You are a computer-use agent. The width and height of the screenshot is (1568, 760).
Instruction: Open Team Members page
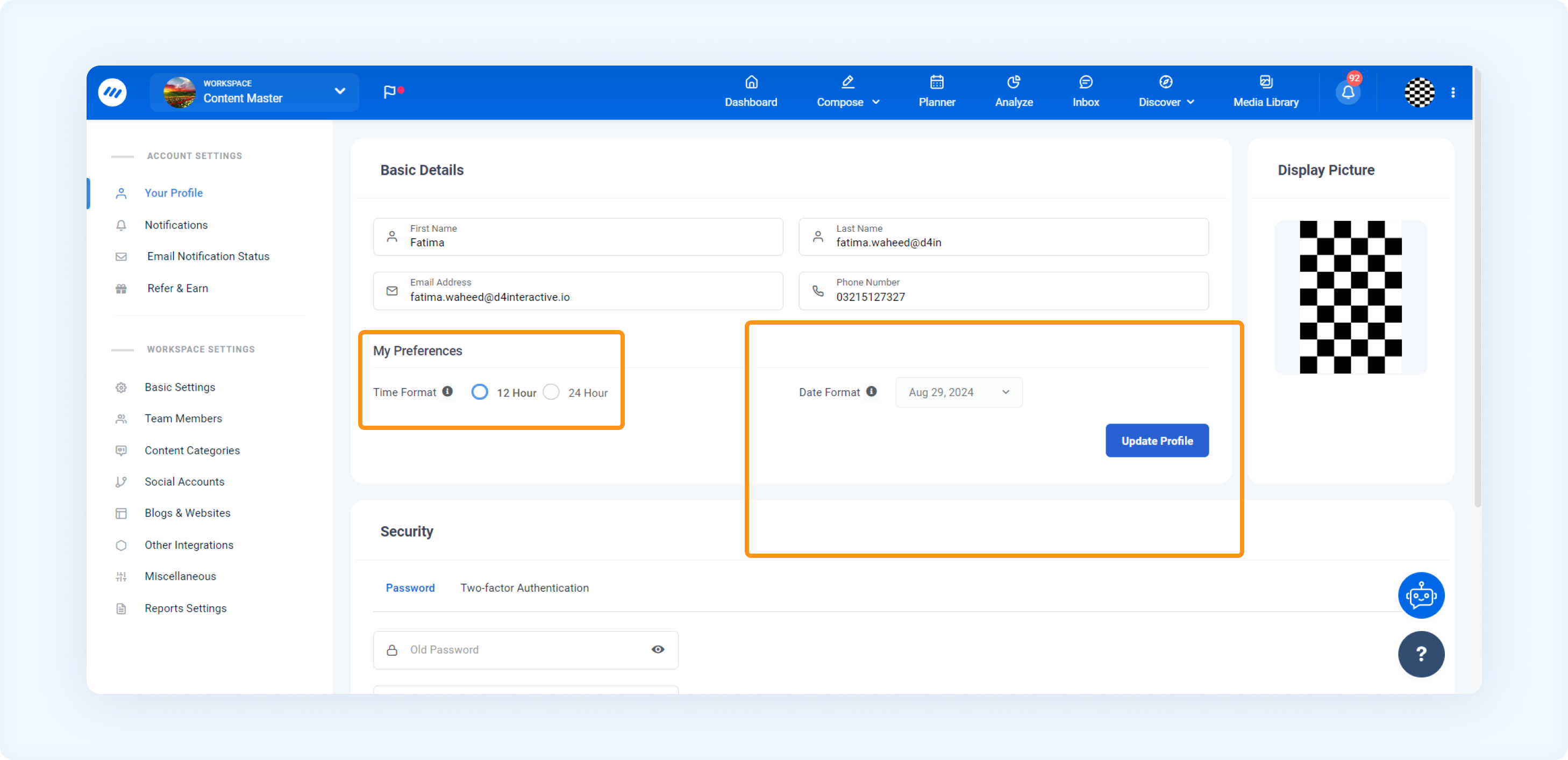click(183, 419)
